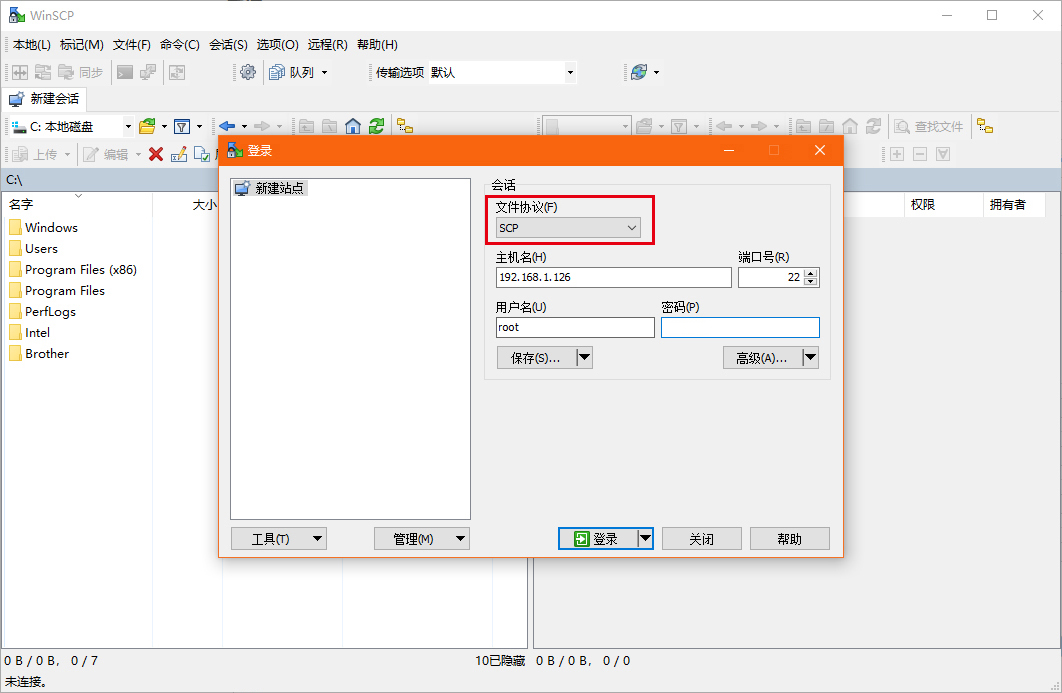Go to root directory in local panel
1062x693 pixels.
330,127
